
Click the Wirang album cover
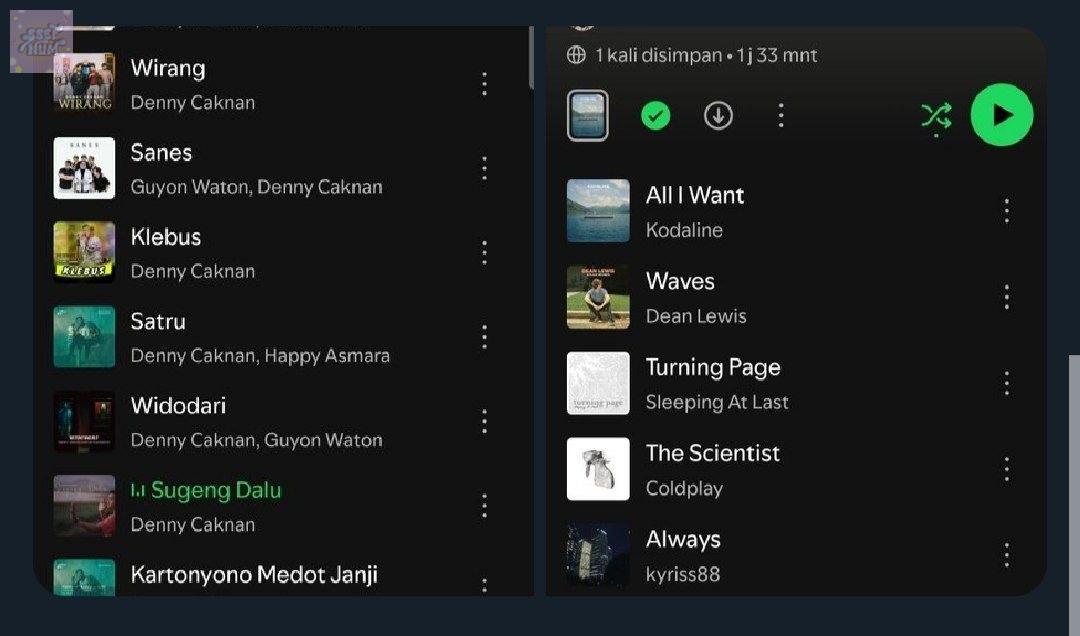(x=84, y=83)
